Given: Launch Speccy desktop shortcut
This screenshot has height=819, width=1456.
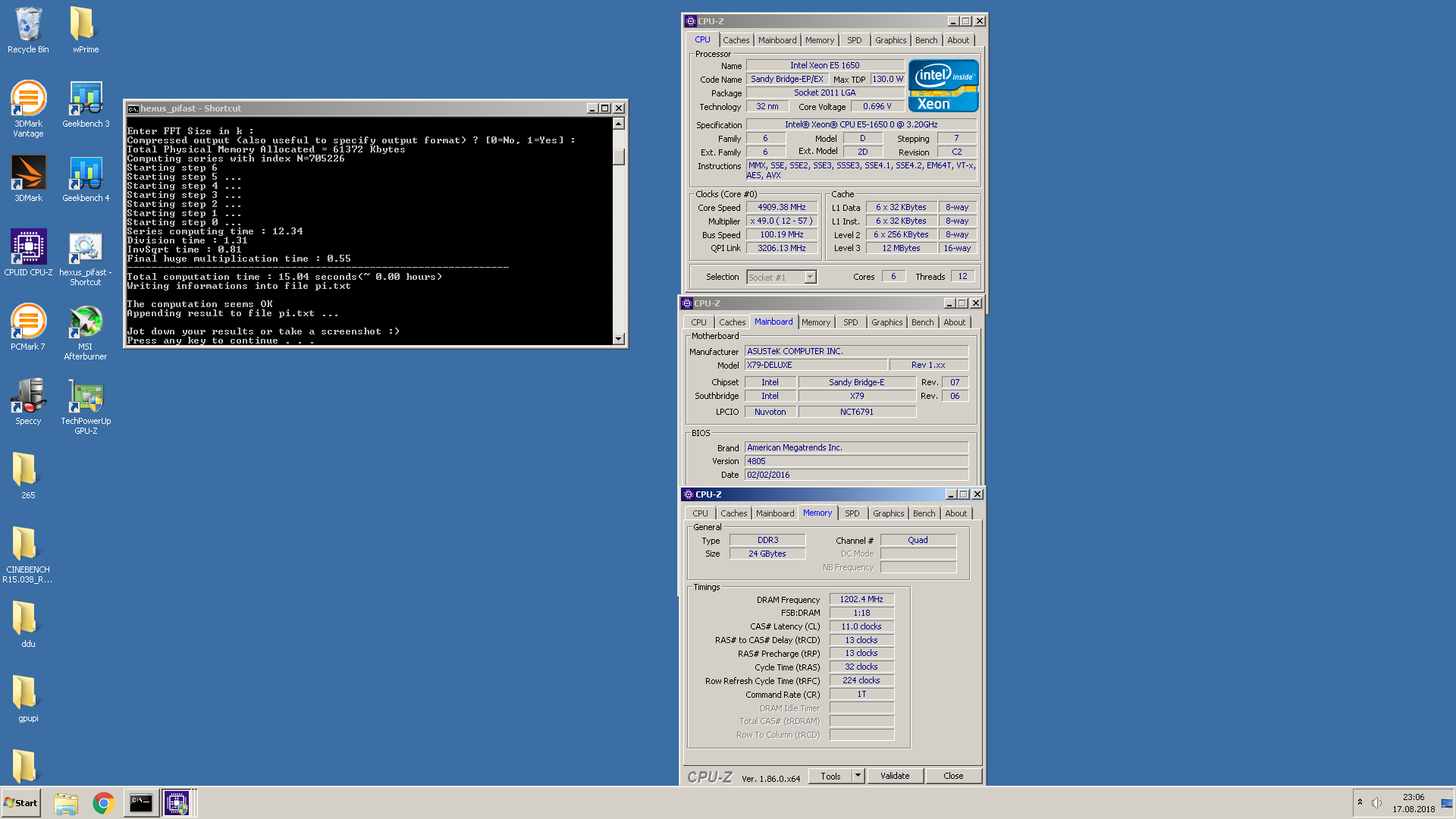Looking at the screenshot, I should [28, 402].
